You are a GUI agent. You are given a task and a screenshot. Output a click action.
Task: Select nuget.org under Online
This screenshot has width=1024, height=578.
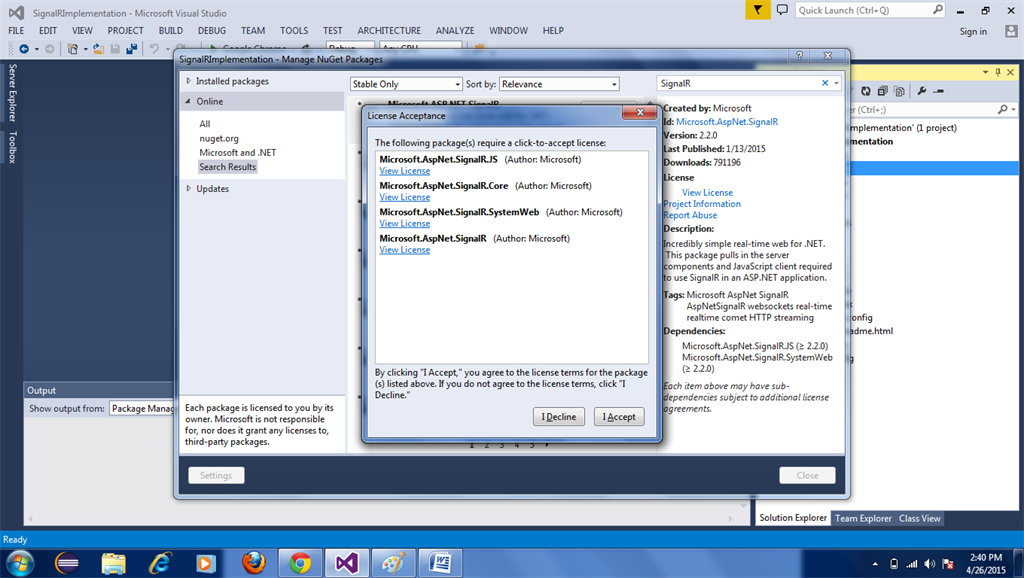click(219, 138)
